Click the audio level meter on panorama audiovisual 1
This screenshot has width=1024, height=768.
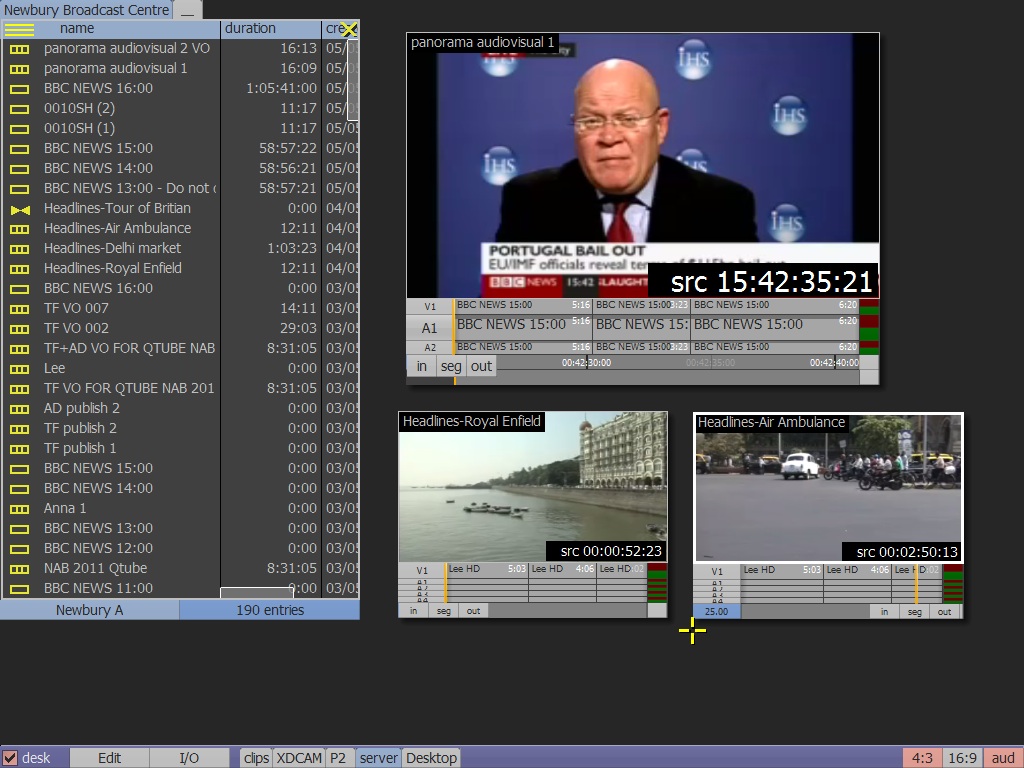point(869,327)
